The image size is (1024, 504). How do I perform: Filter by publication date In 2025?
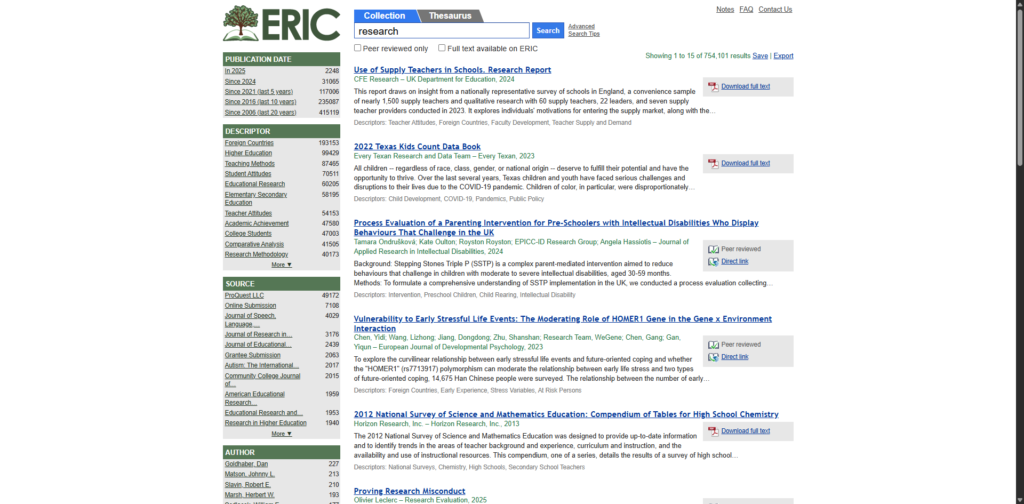(x=235, y=71)
